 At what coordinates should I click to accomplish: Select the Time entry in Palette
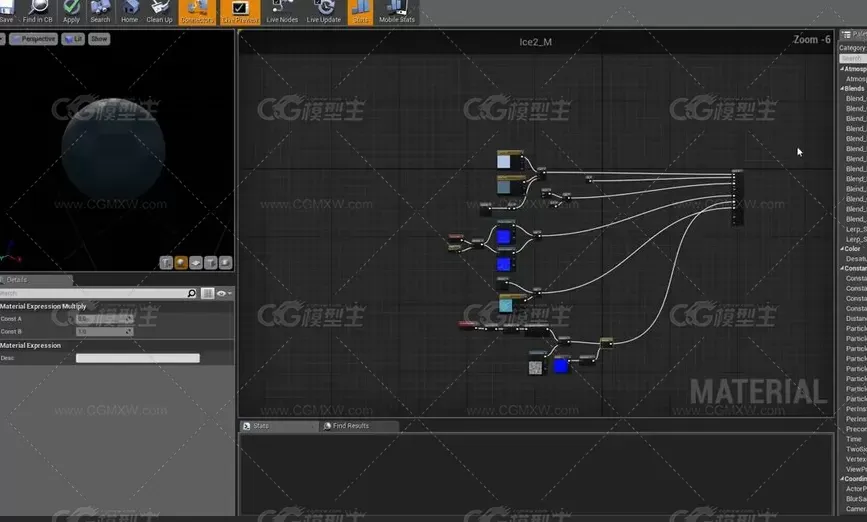[854, 439]
